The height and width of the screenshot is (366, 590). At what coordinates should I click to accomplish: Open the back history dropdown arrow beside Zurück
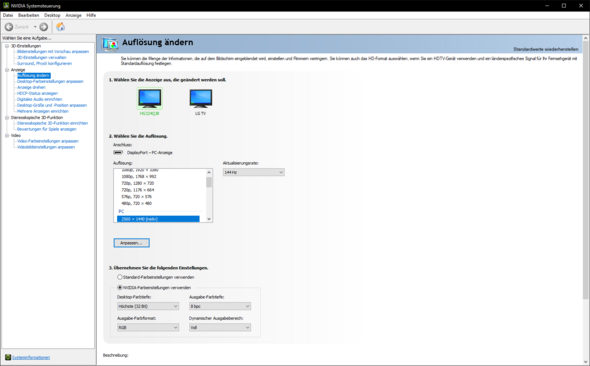click(x=35, y=27)
